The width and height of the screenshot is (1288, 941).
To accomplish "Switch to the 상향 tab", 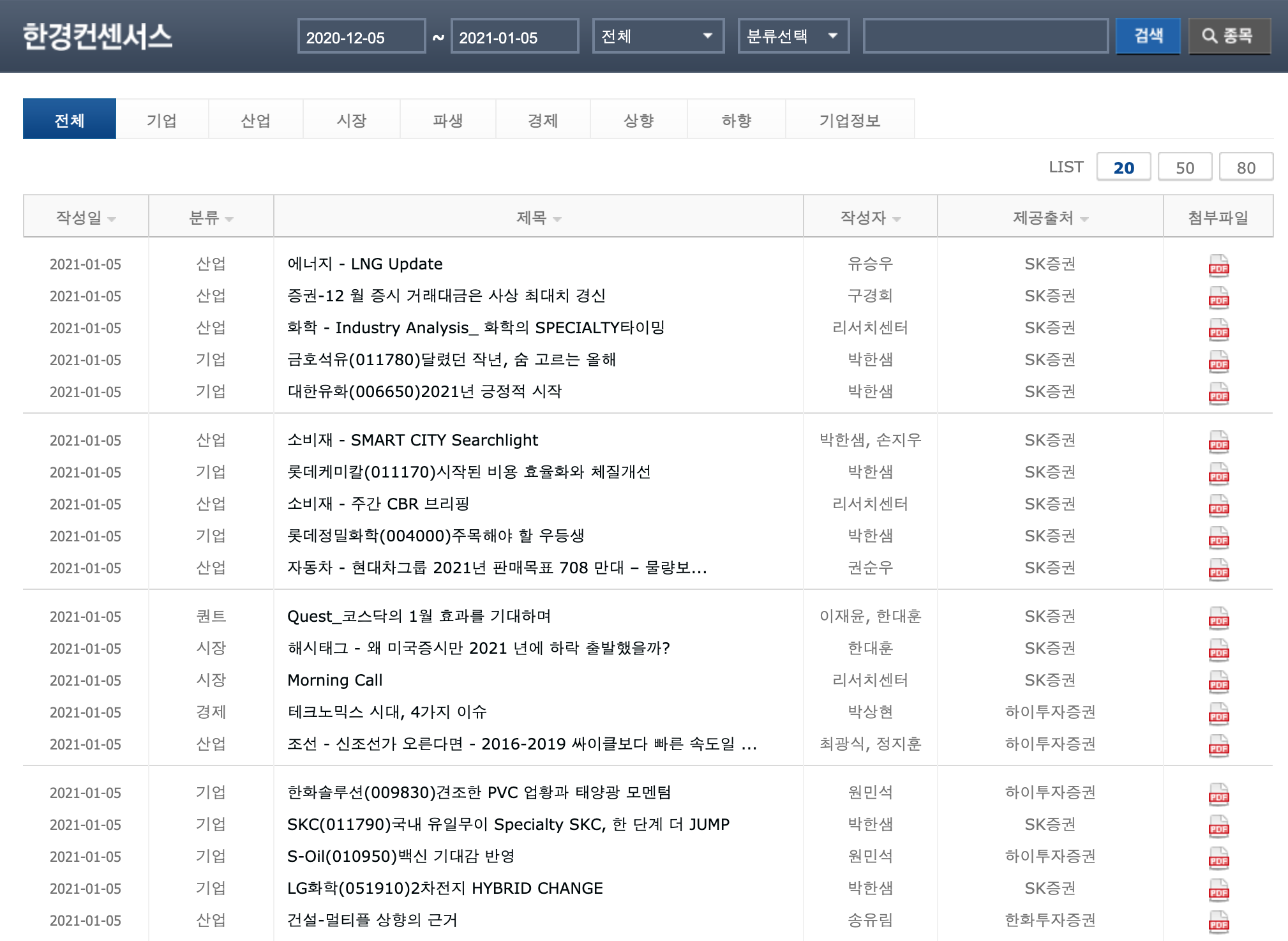I will pos(638,120).
